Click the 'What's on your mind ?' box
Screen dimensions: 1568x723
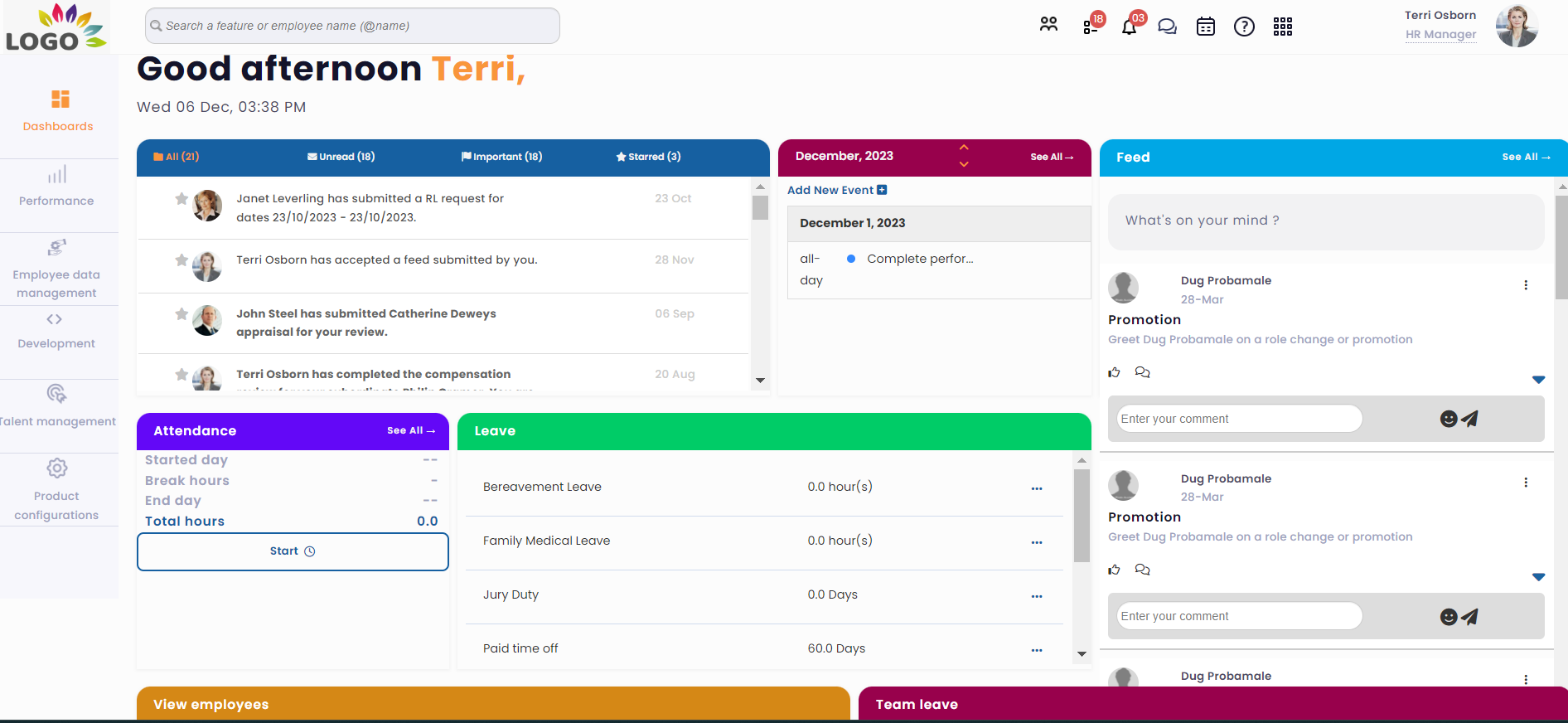click(x=1326, y=221)
